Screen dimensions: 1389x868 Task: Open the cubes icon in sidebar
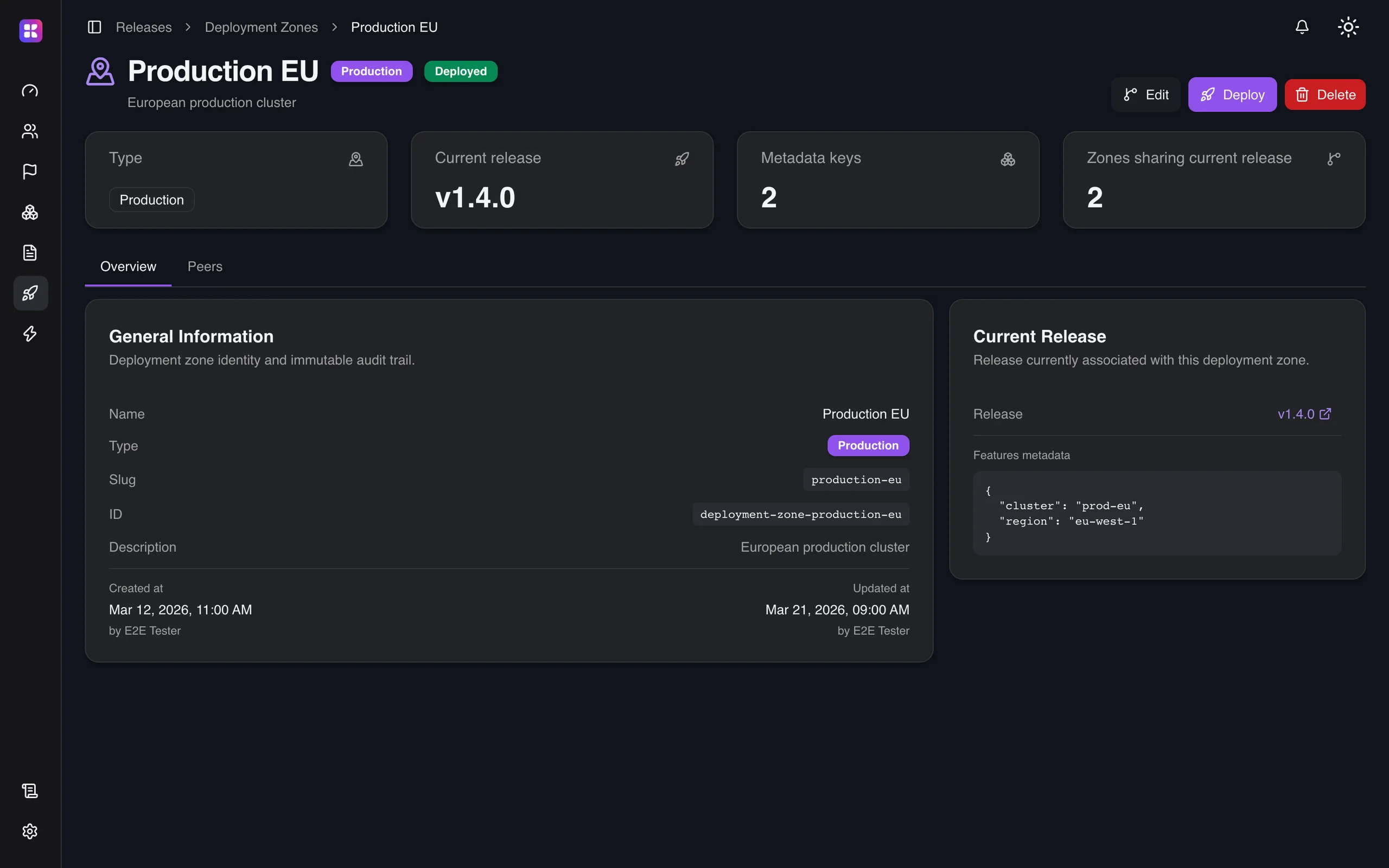(30, 213)
